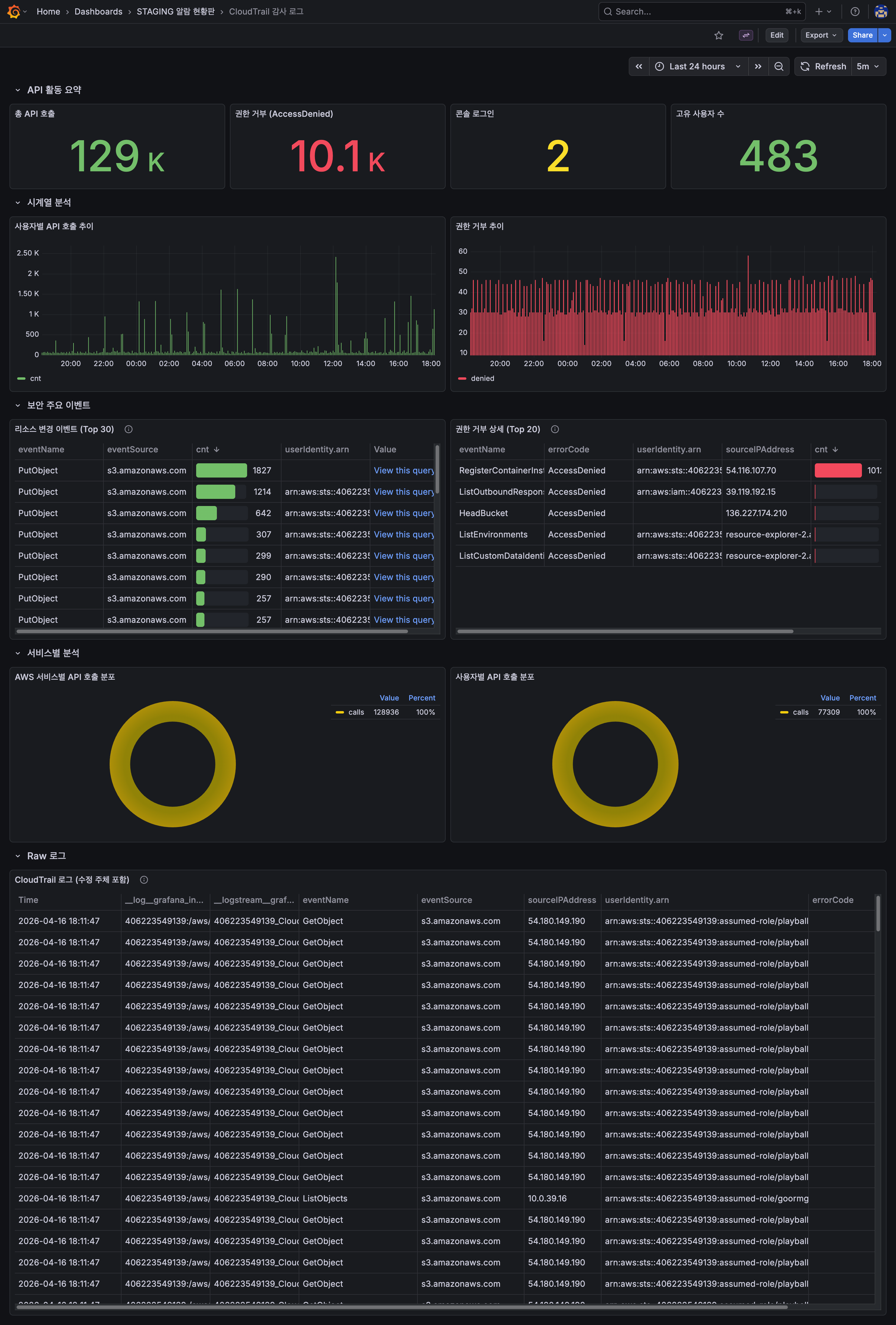Toggle the cnt series legend item
This screenshot has height=1325, width=896.
click(x=35, y=379)
